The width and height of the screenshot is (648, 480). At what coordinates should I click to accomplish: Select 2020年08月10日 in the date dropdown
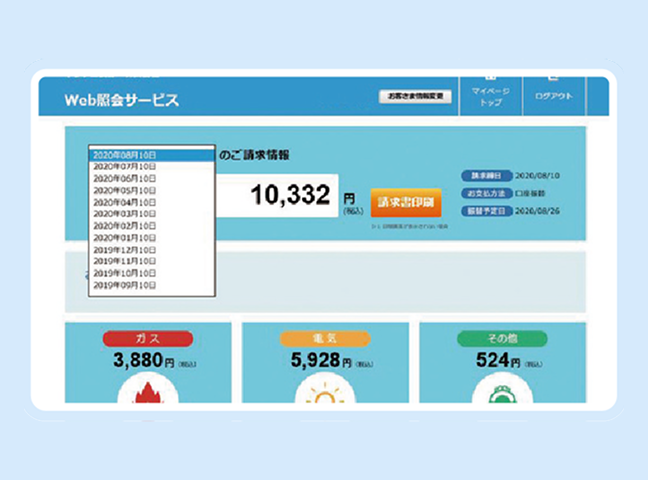[x=152, y=155]
